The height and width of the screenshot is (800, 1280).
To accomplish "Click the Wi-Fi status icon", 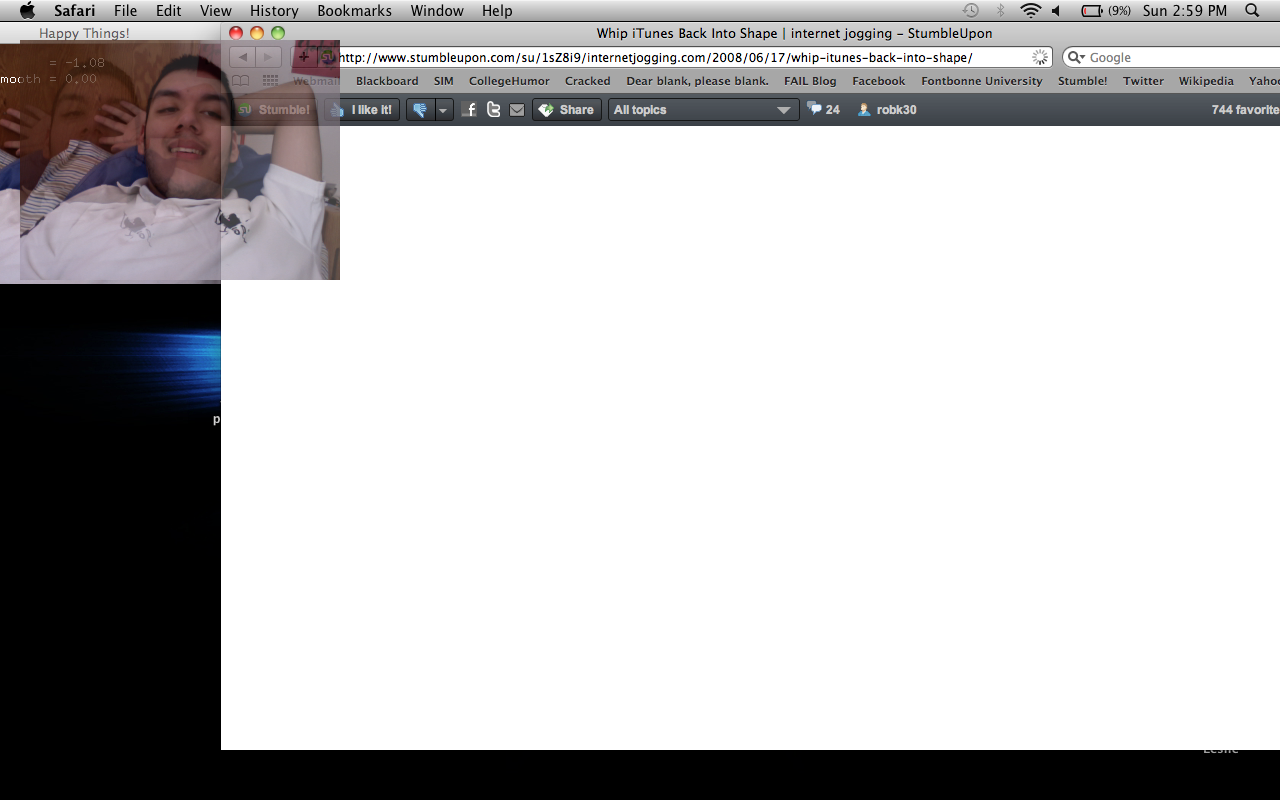I will click(1030, 11).
